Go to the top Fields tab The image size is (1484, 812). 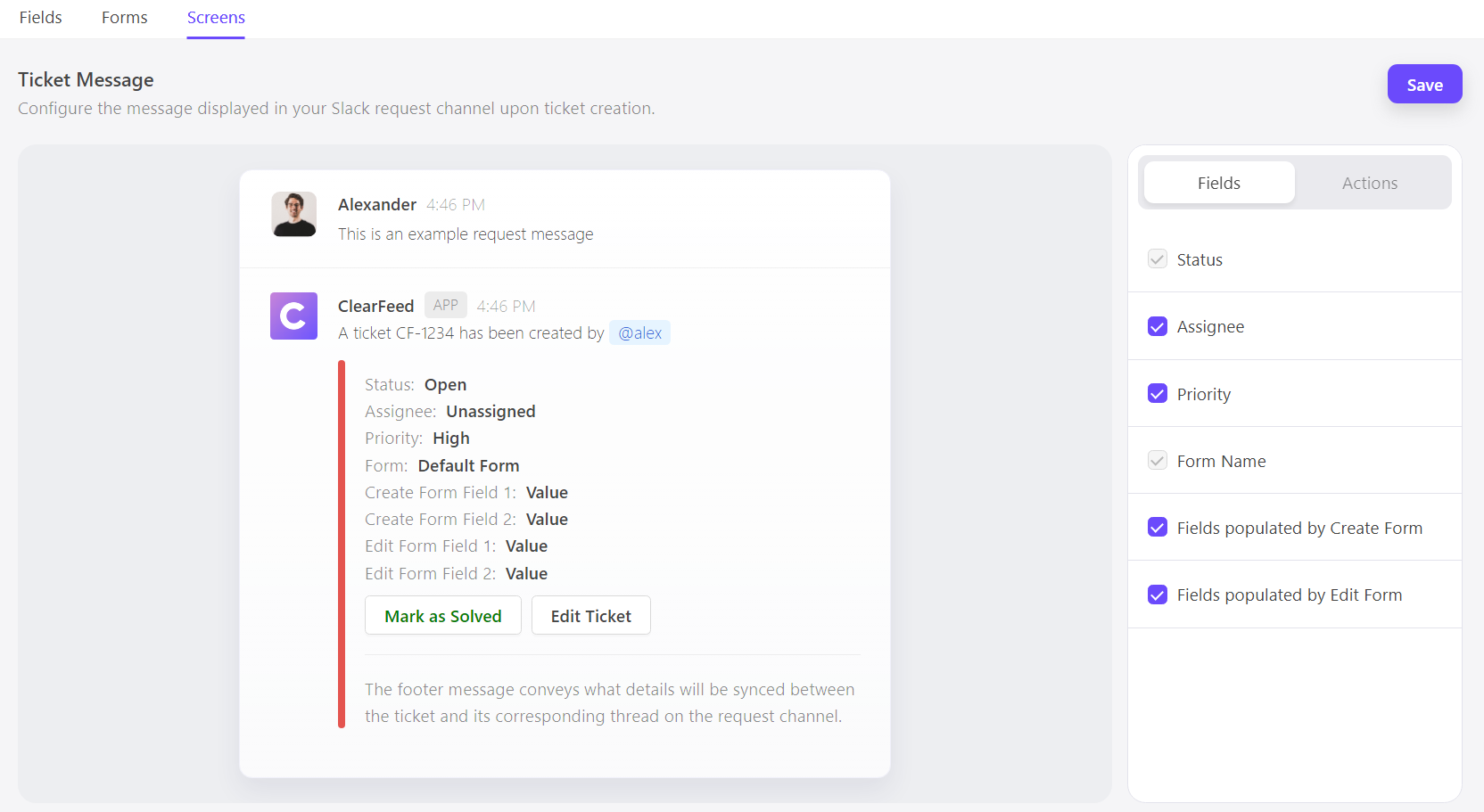point(41,18)
